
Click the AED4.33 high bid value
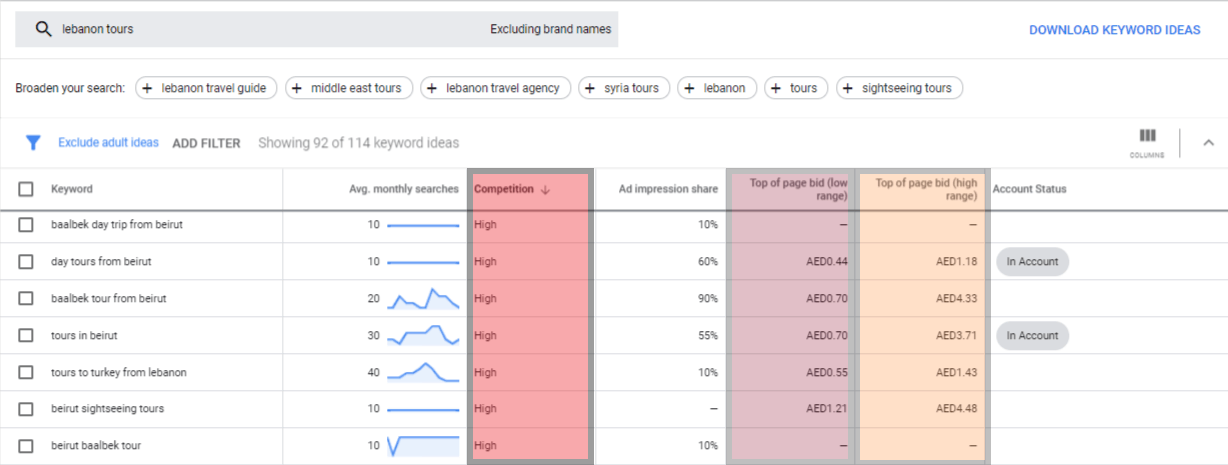click(x=957, y=299)
